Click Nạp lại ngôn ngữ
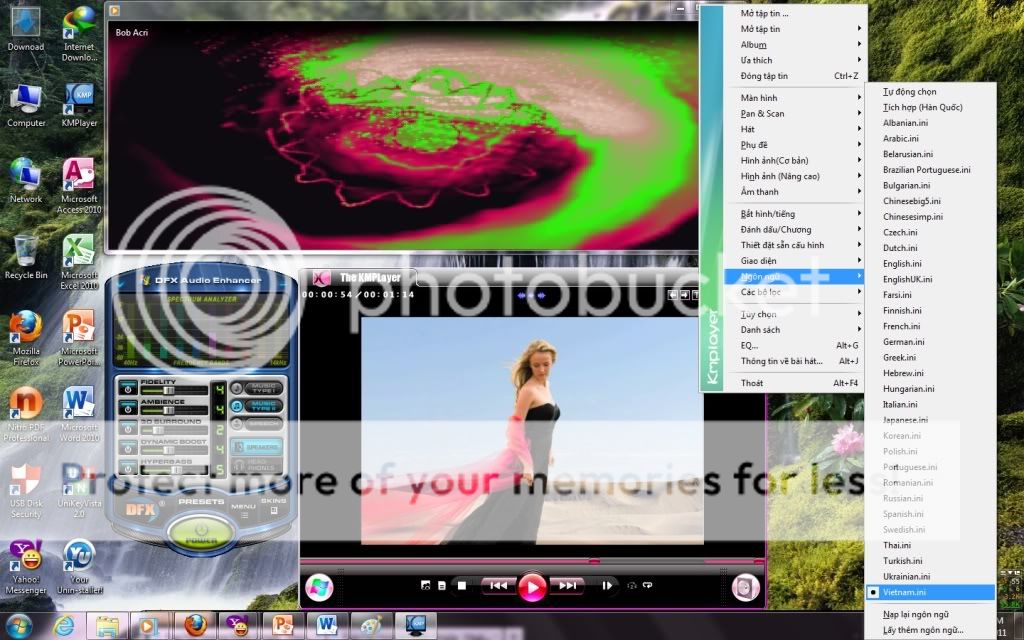The image size is (1024, 640). click(930, 615)
